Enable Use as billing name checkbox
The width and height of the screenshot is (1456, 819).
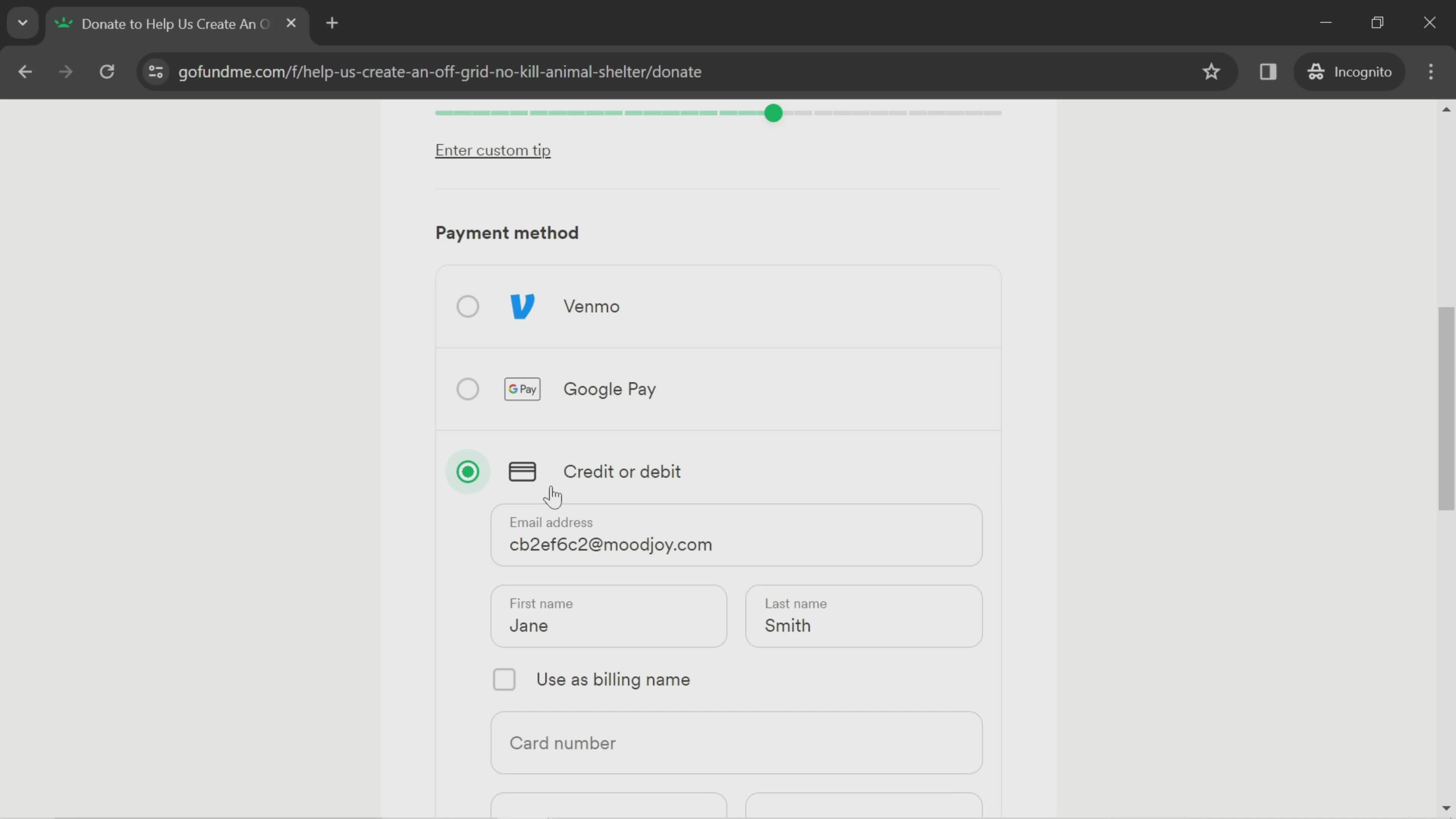pos(504,679)
